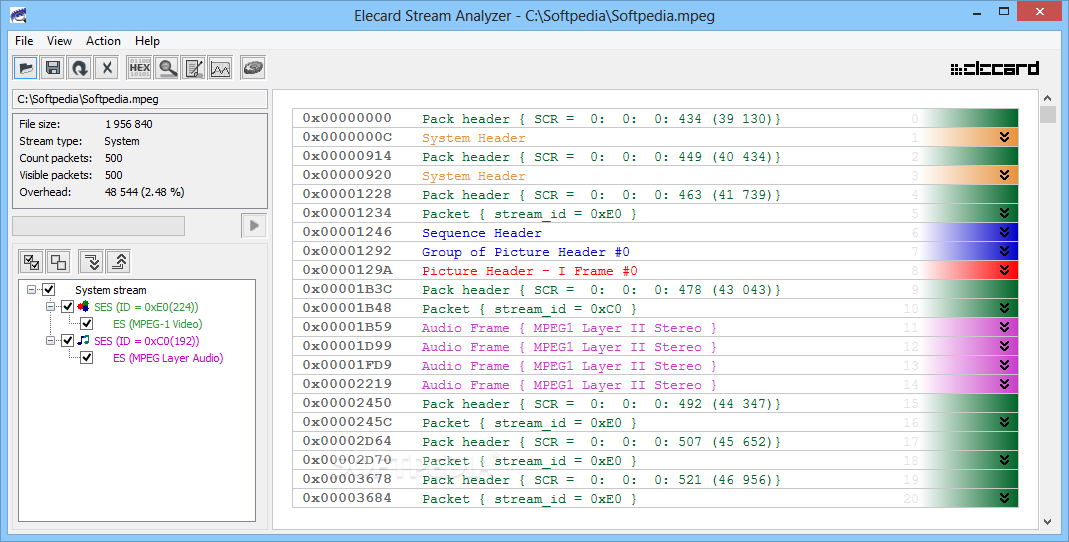
Task: Expand the Packet row at 0x00001234 chevron
Action: pos(1004,213)
